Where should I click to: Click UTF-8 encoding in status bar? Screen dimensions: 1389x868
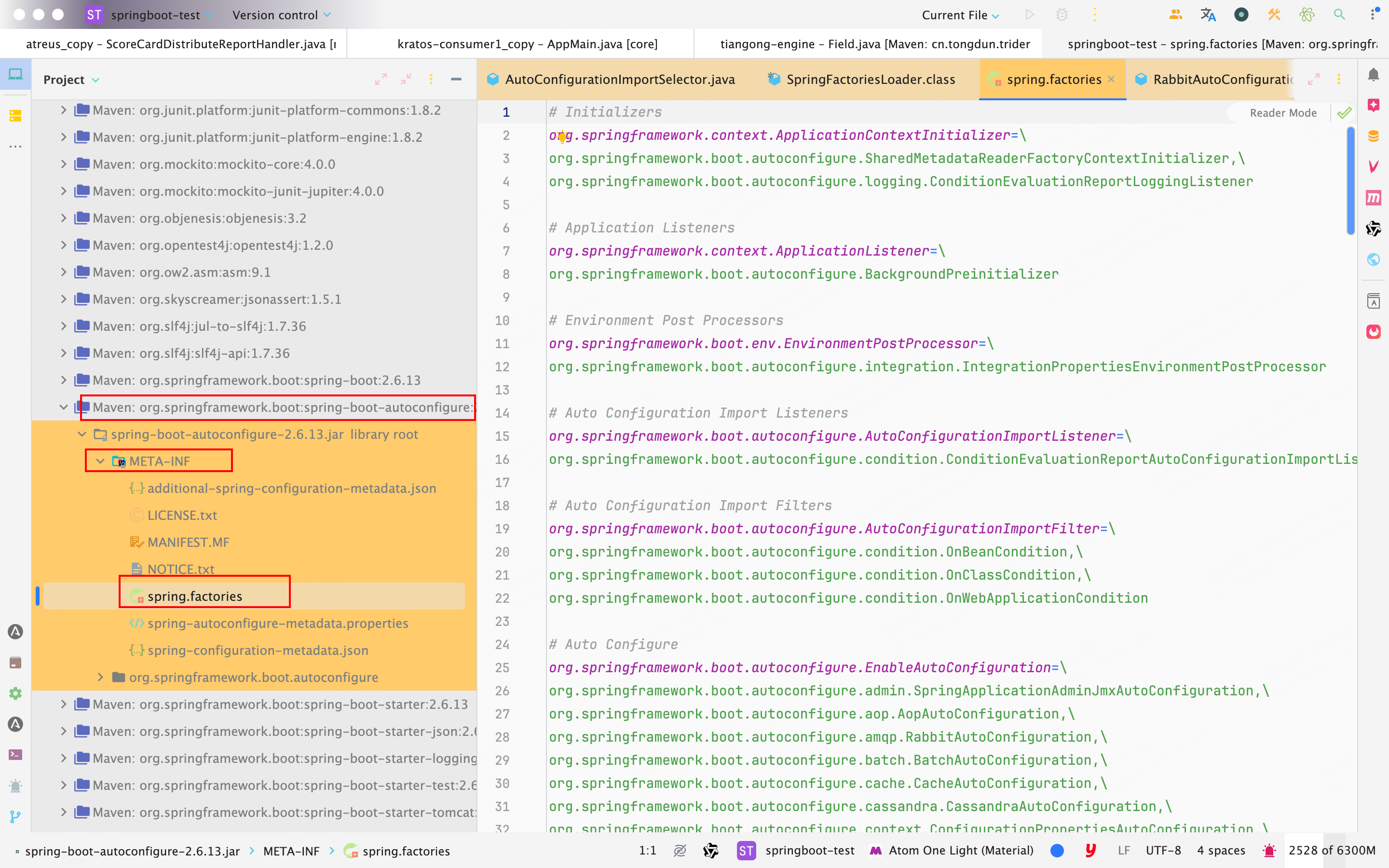coord(1163,850)
